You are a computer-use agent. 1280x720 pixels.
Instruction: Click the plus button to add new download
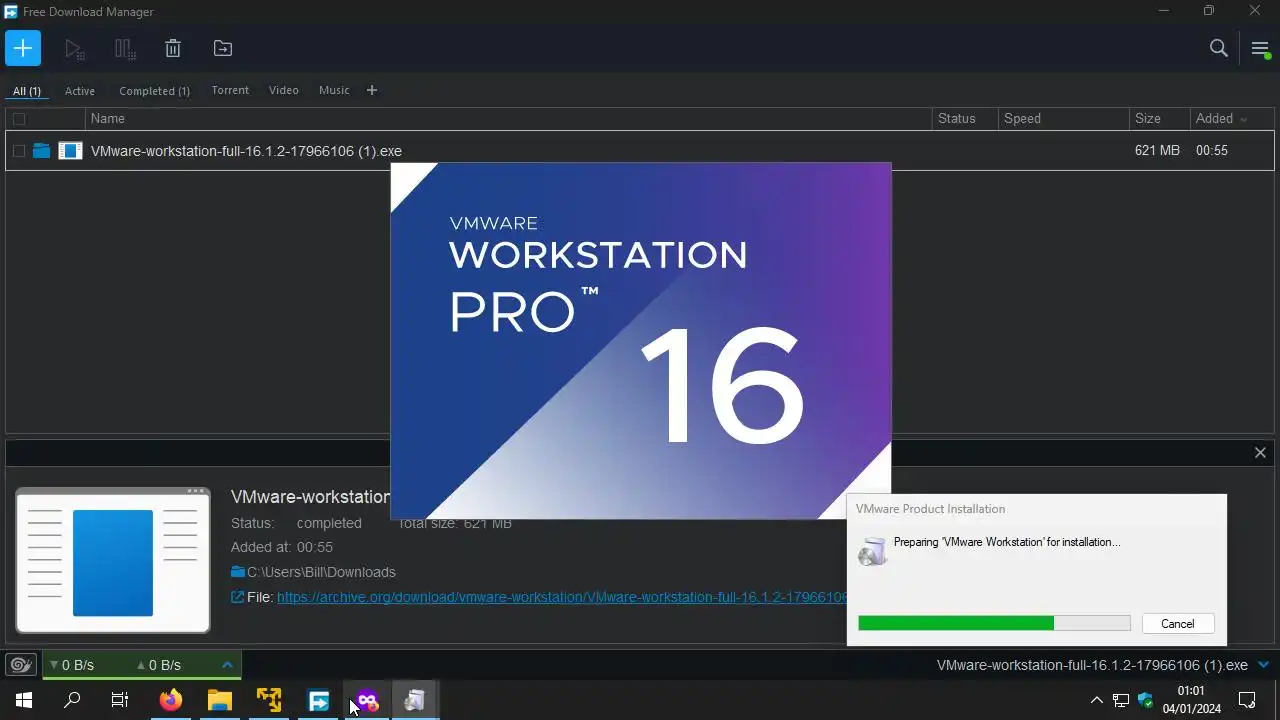(x=23, y=48)
